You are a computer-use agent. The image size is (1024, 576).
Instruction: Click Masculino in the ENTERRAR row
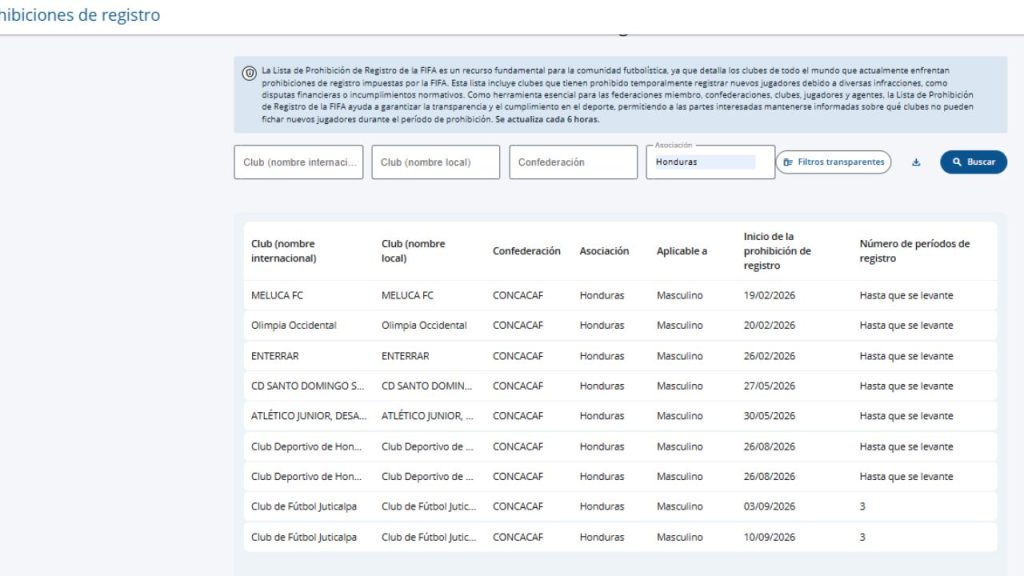click(x=680, y=356)
